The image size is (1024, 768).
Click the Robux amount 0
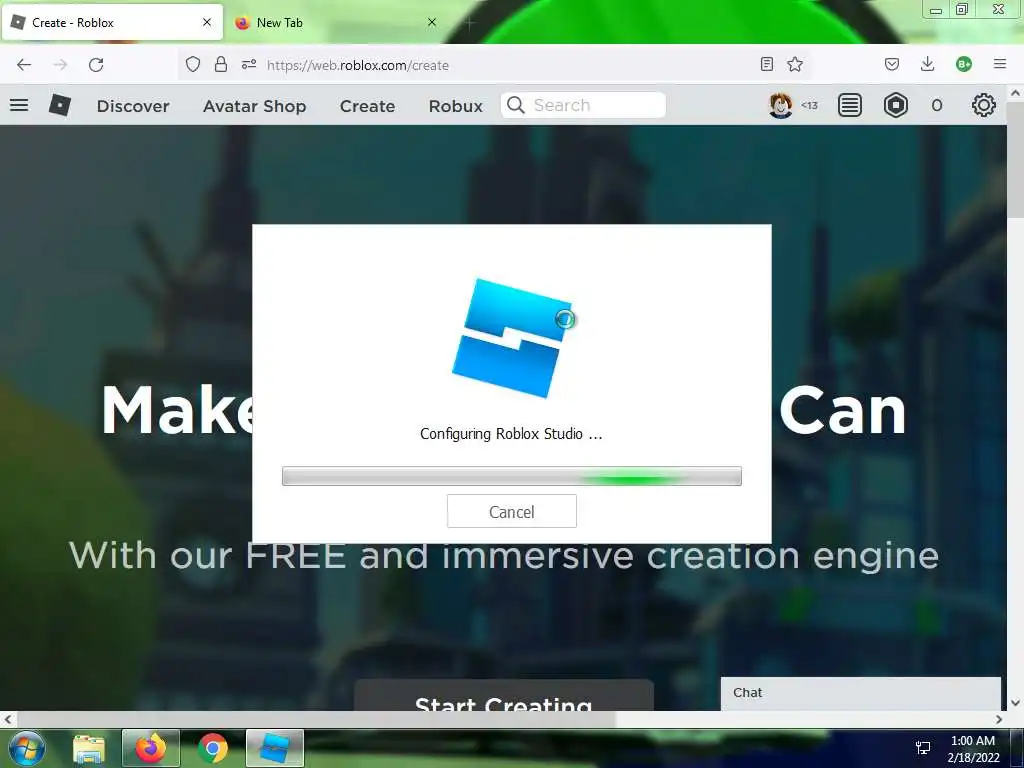936,106
